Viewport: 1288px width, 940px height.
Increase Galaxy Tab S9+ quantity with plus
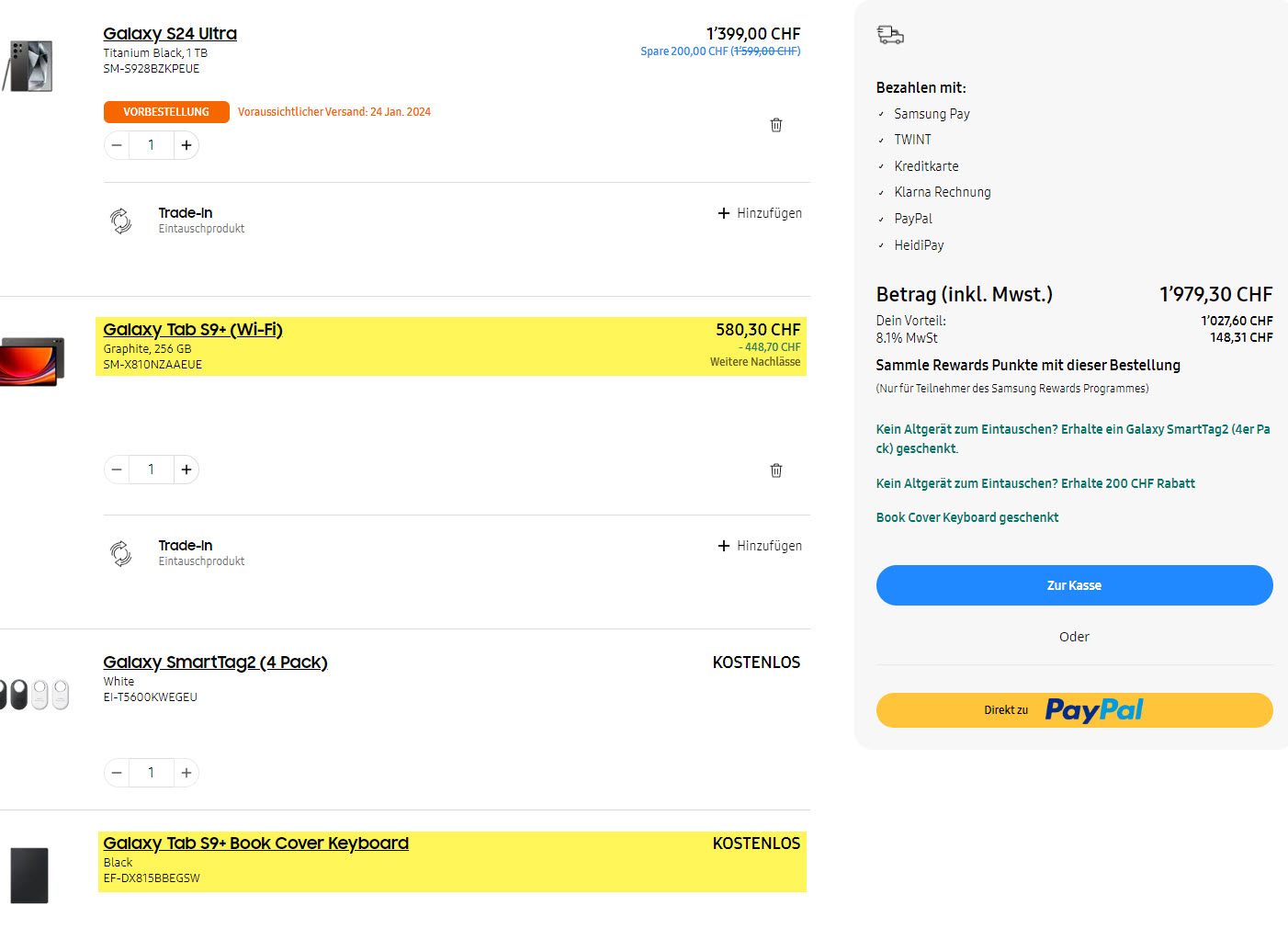pos(186,470)
